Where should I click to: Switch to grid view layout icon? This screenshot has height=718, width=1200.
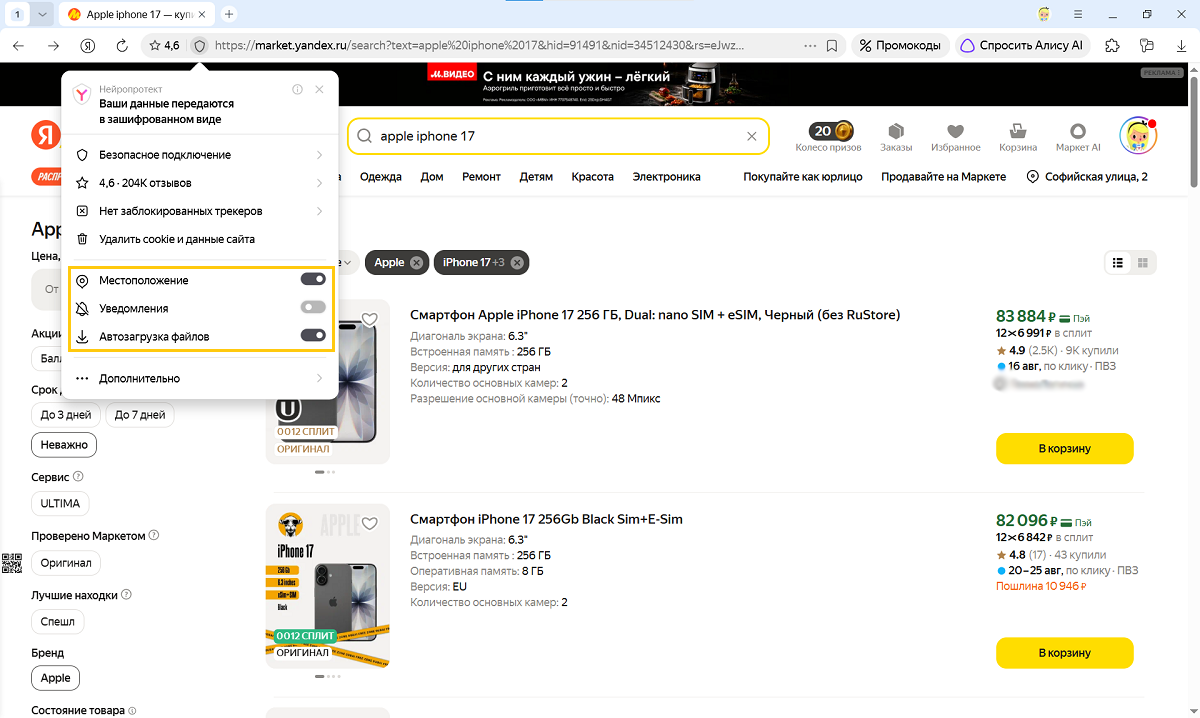coord(1143,263)
